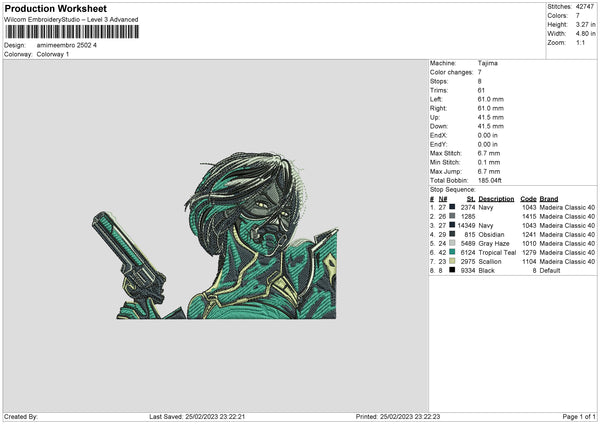Click stitch count '14349' in stop sequence

[x=466, y=225]
